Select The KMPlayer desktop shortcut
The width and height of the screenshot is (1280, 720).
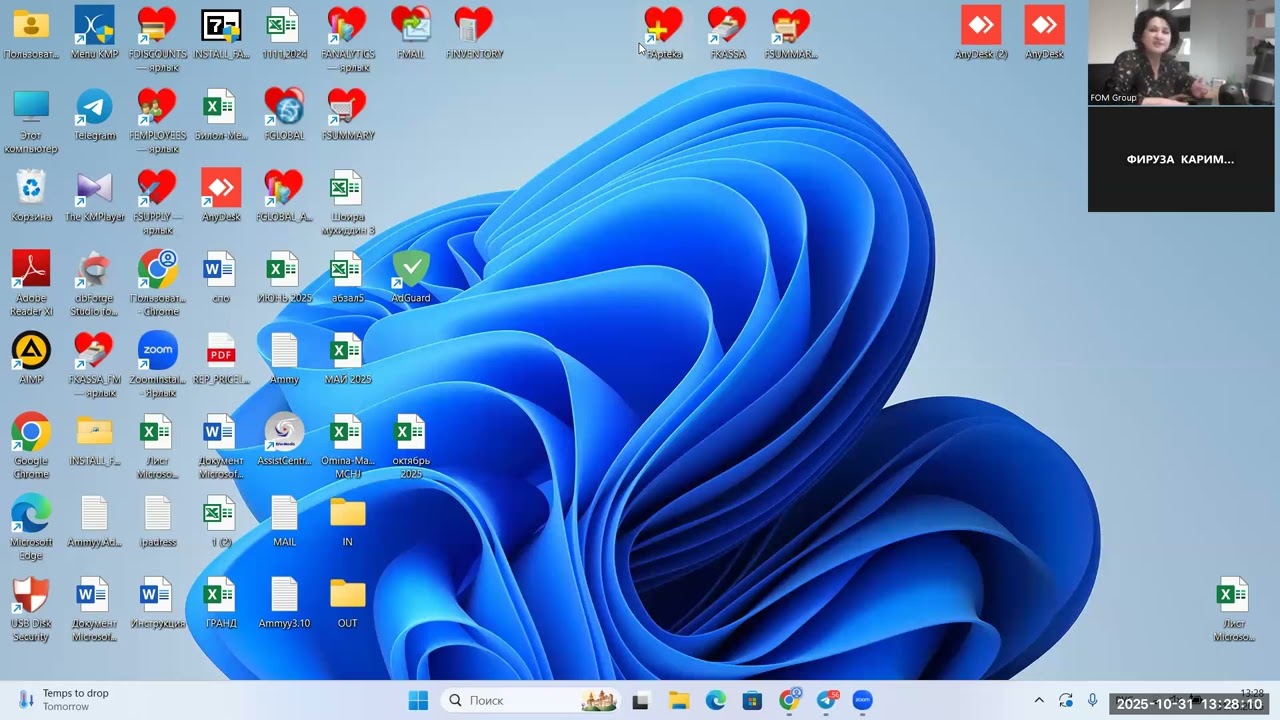tap(94, 196)
